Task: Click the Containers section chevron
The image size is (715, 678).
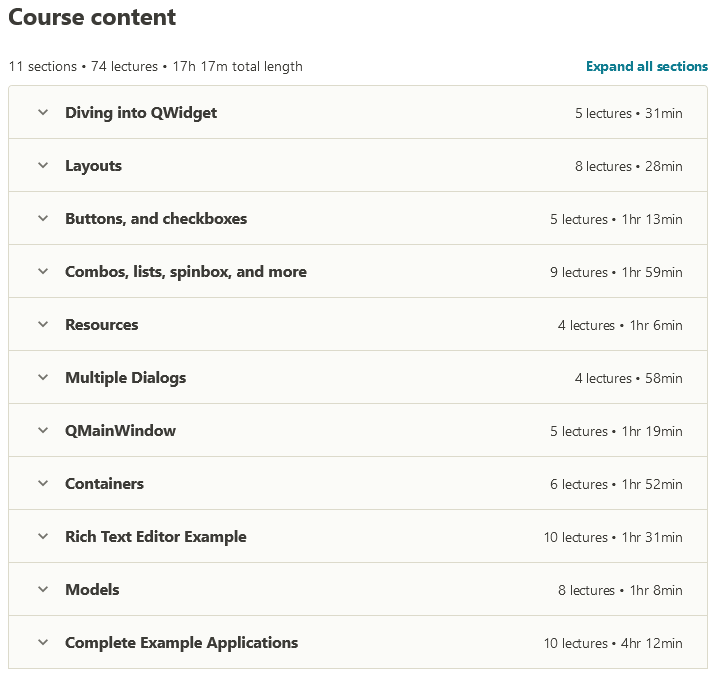Action: click(x=43, y=483)
